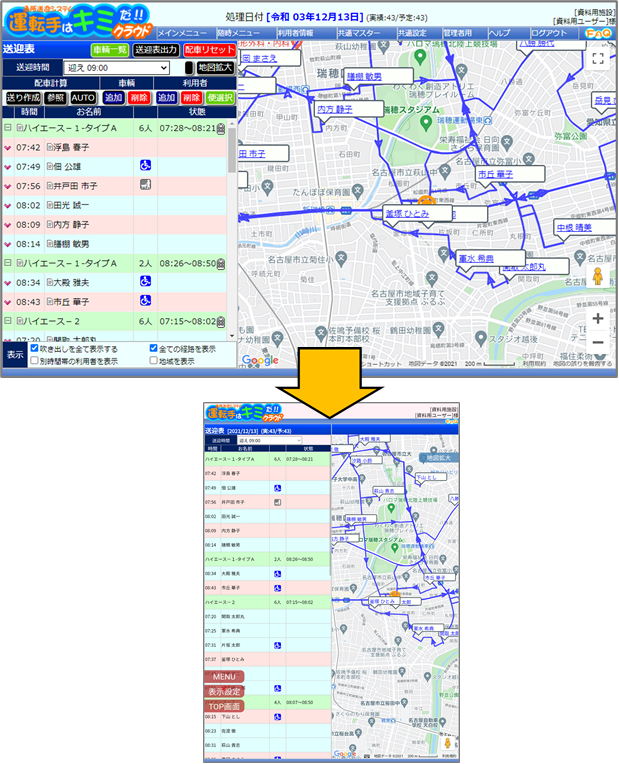Open 送迎時間 dropdown in lower tablet view
619x764 pixels.
[270, 440]
